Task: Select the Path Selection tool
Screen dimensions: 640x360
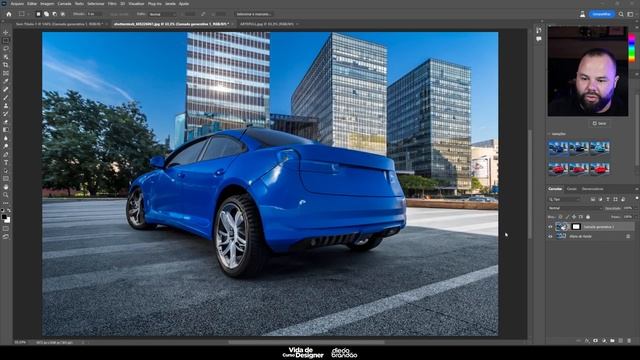Action: 6,171
